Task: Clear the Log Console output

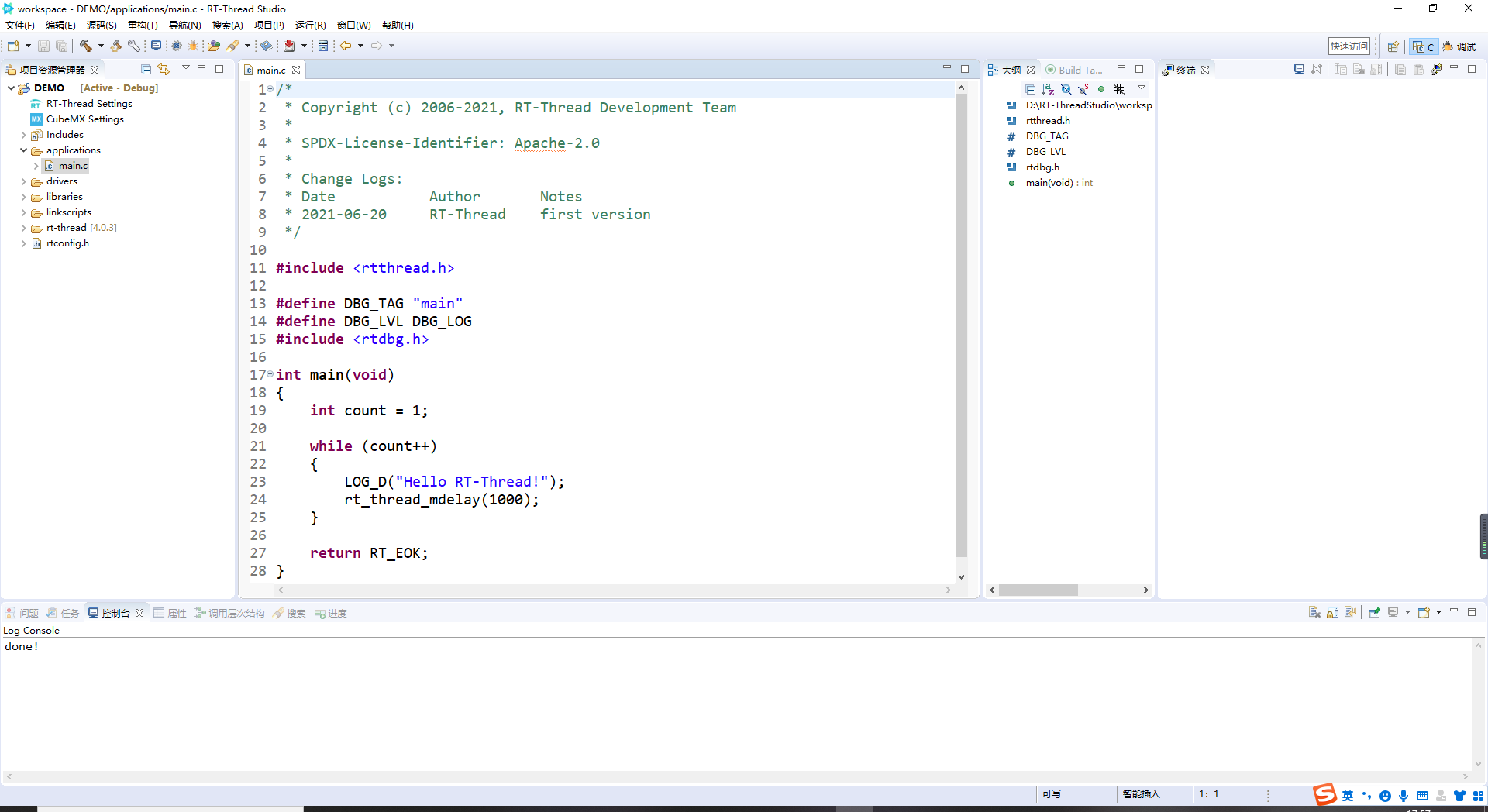Action: click(1314, 612)
